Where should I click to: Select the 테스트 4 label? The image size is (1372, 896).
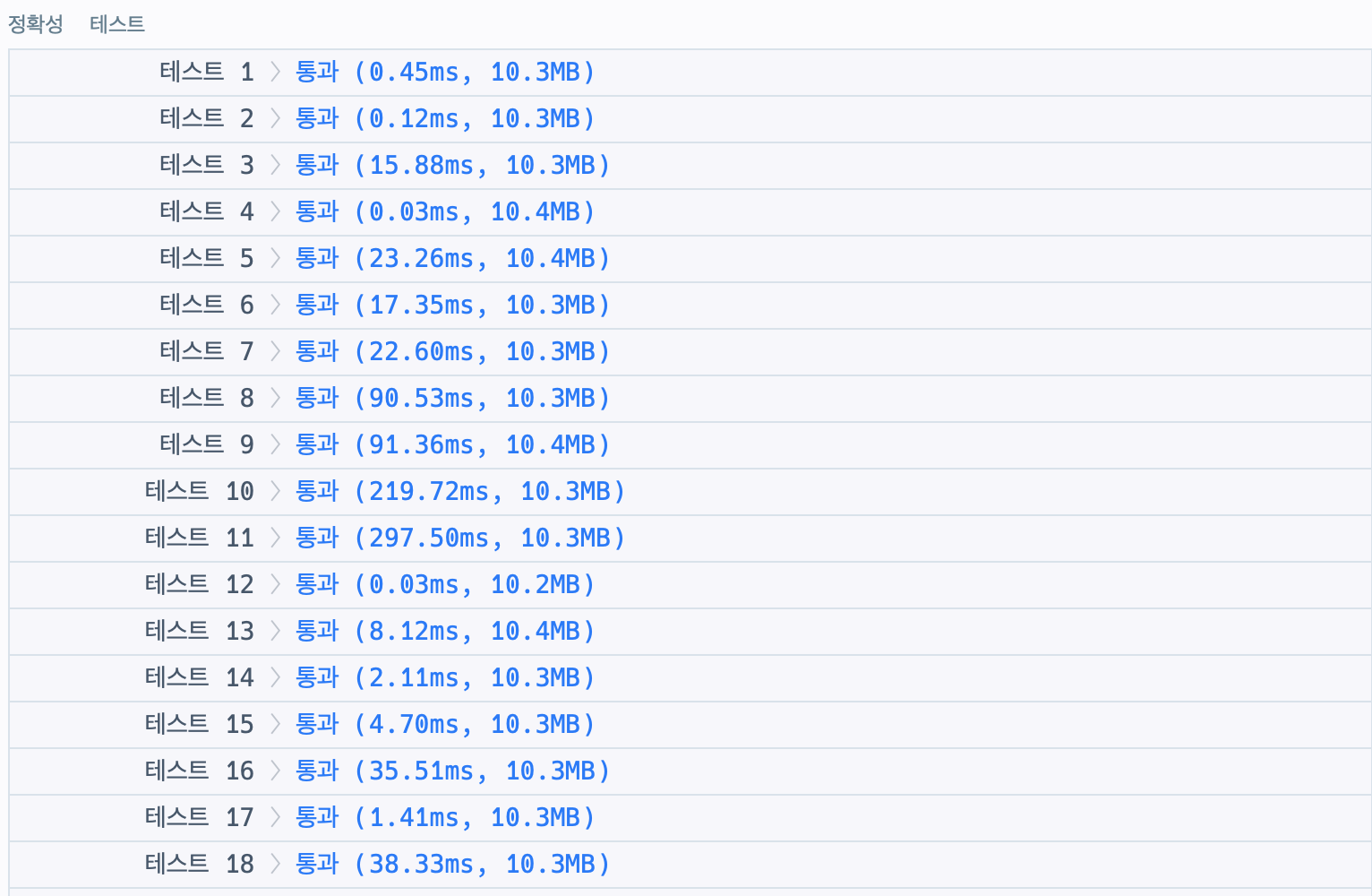(x=207, y=211)
